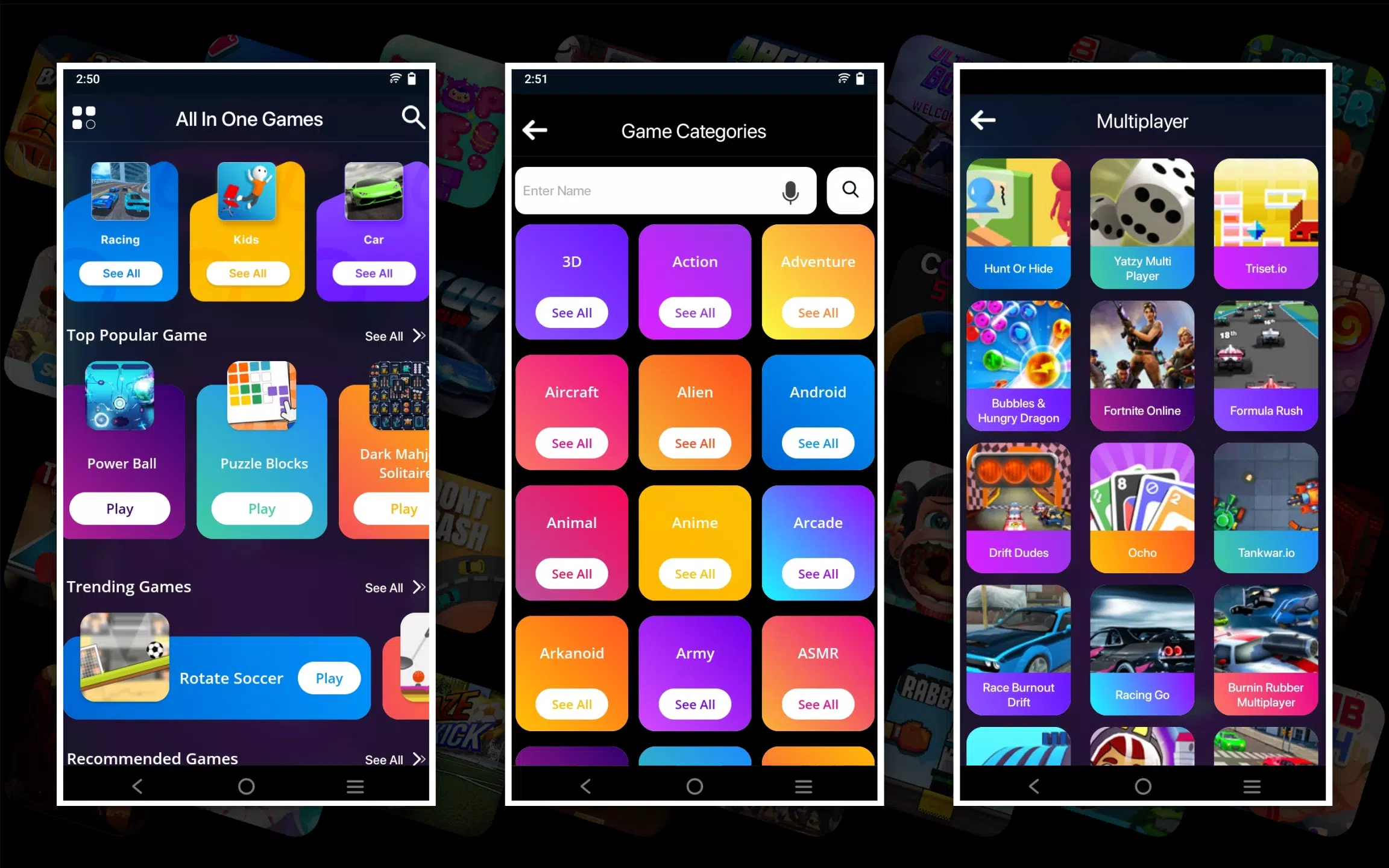Expand the Adventure category See All

pyautogui.click(x=818, y=312)
